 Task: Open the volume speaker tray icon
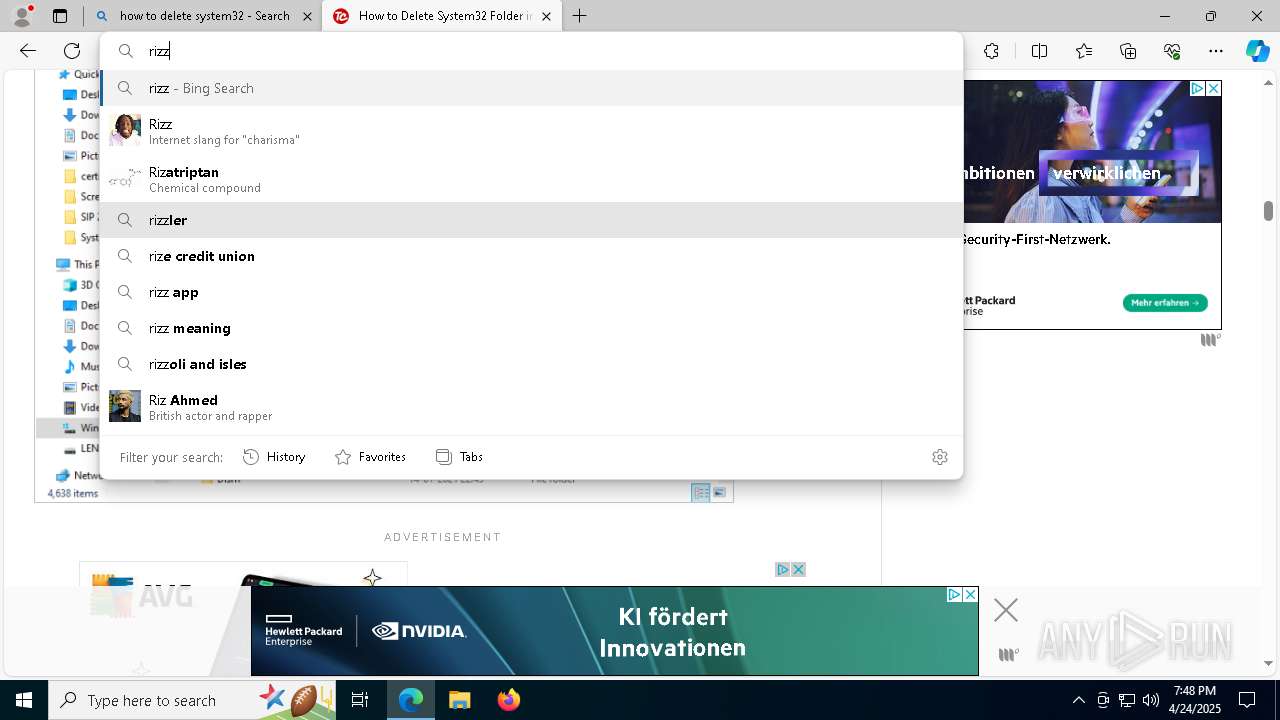pyautogui.click(x=1150, y=700)
